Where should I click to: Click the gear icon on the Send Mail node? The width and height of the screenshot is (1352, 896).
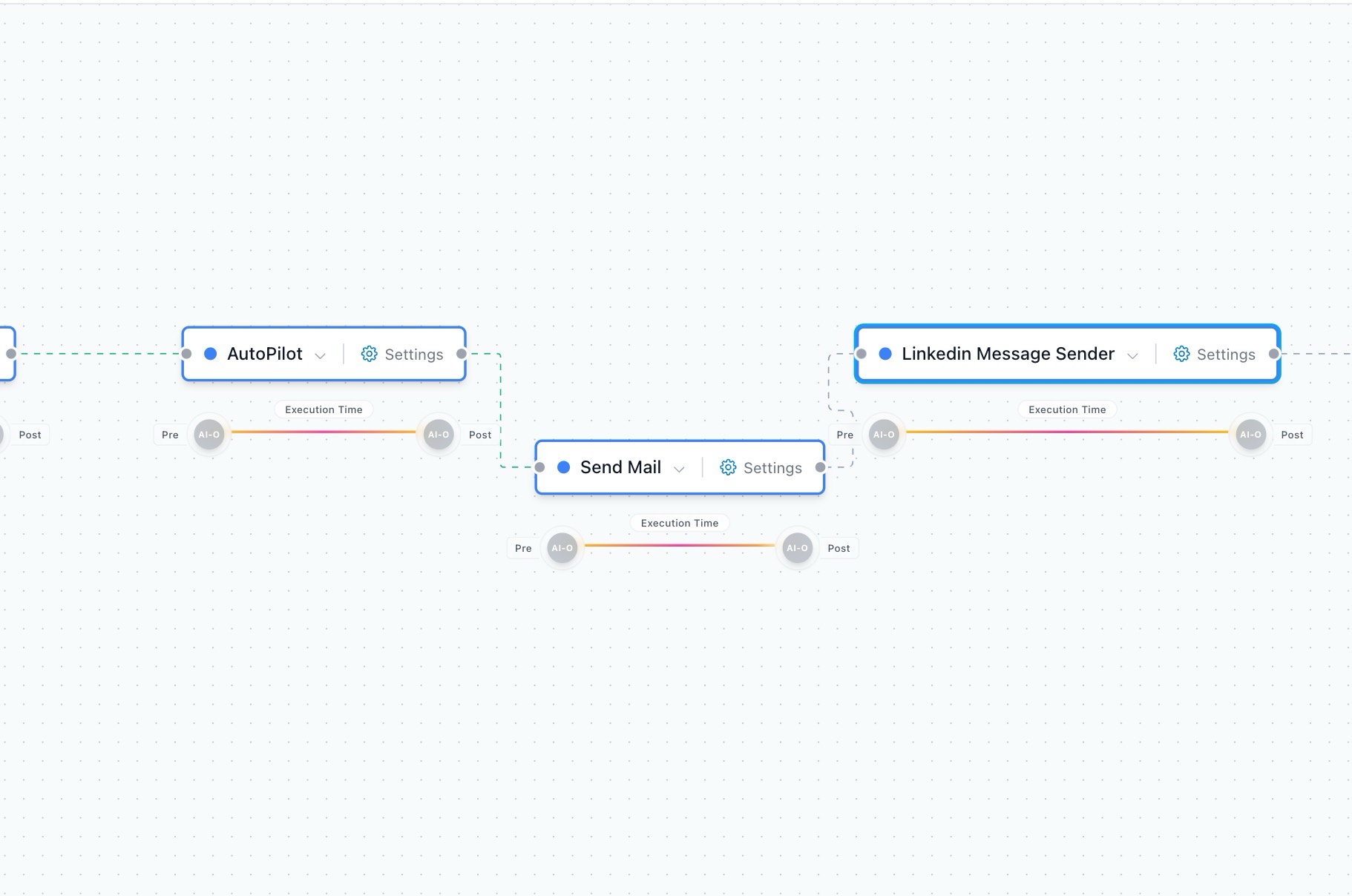tap(728, 467)
